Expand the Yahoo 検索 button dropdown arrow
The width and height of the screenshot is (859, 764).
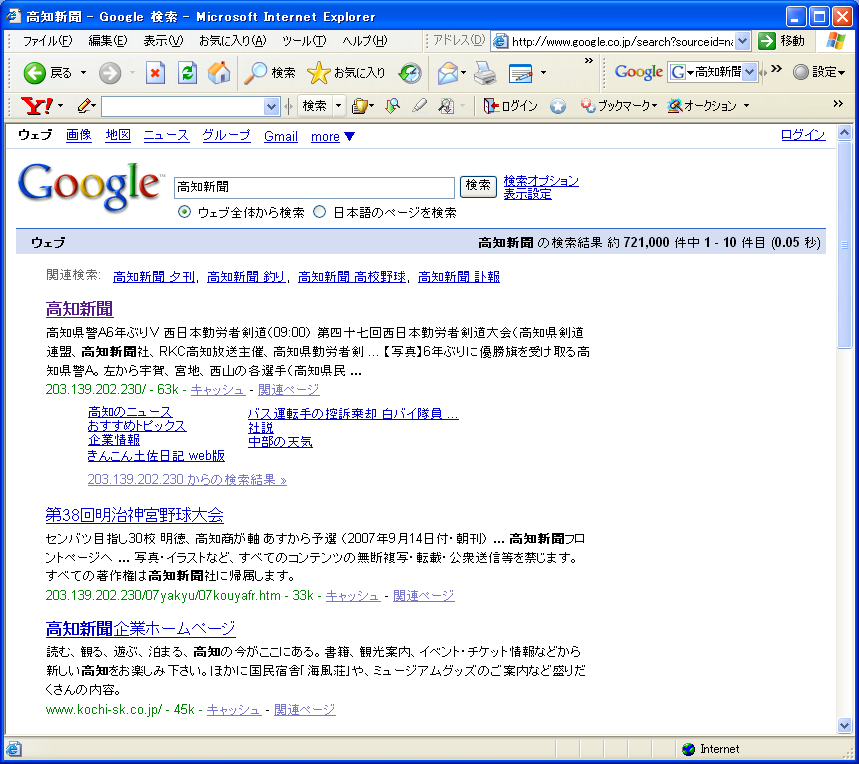tap(339, 106)
